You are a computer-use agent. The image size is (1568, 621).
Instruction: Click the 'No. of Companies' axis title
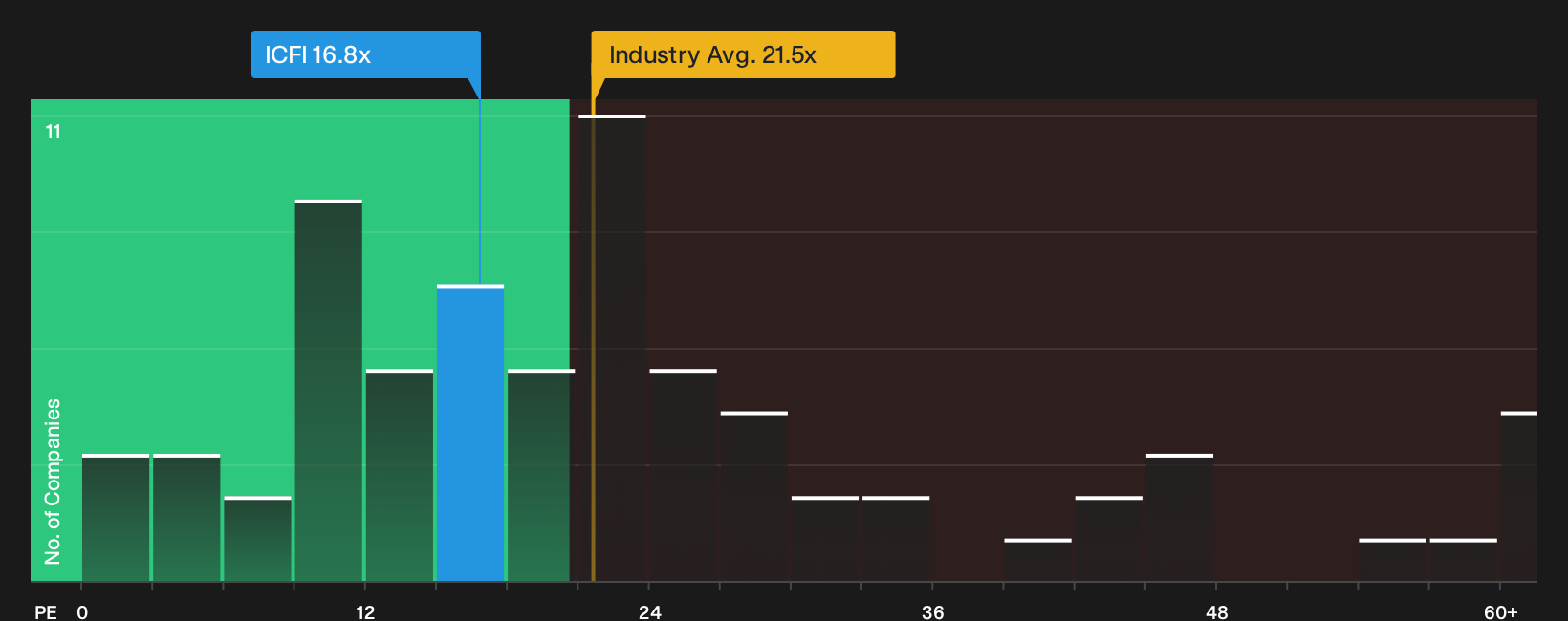click(53, 482)
